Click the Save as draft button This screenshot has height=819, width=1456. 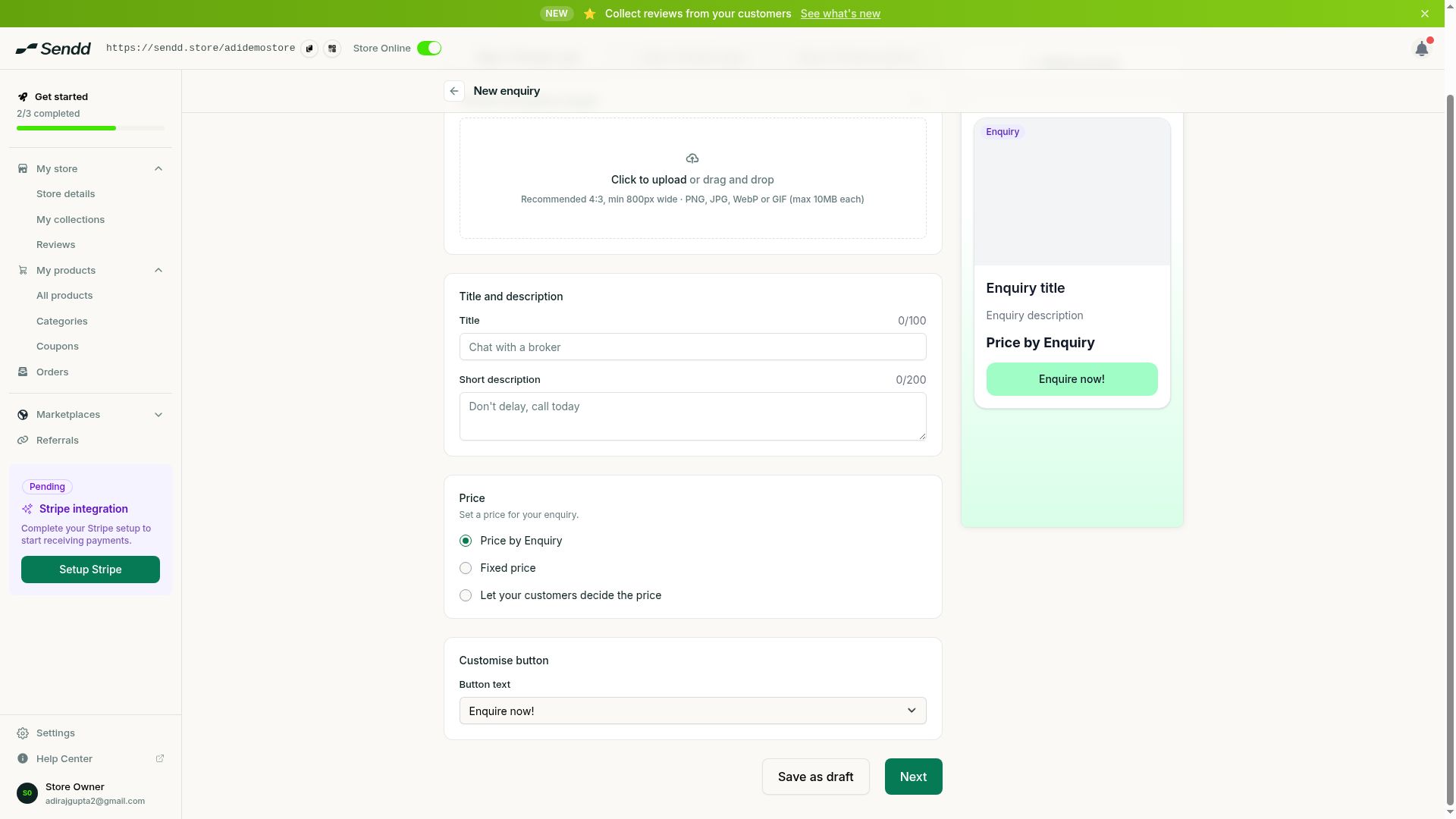[815, 777]
